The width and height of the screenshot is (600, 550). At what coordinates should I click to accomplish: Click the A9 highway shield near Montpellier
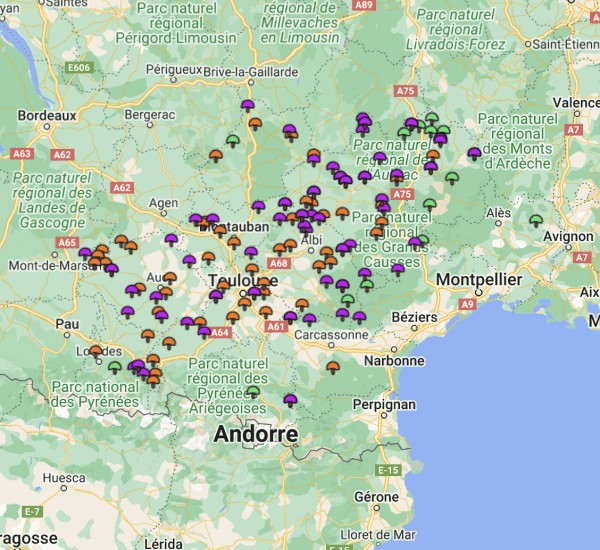coord(467,304)
